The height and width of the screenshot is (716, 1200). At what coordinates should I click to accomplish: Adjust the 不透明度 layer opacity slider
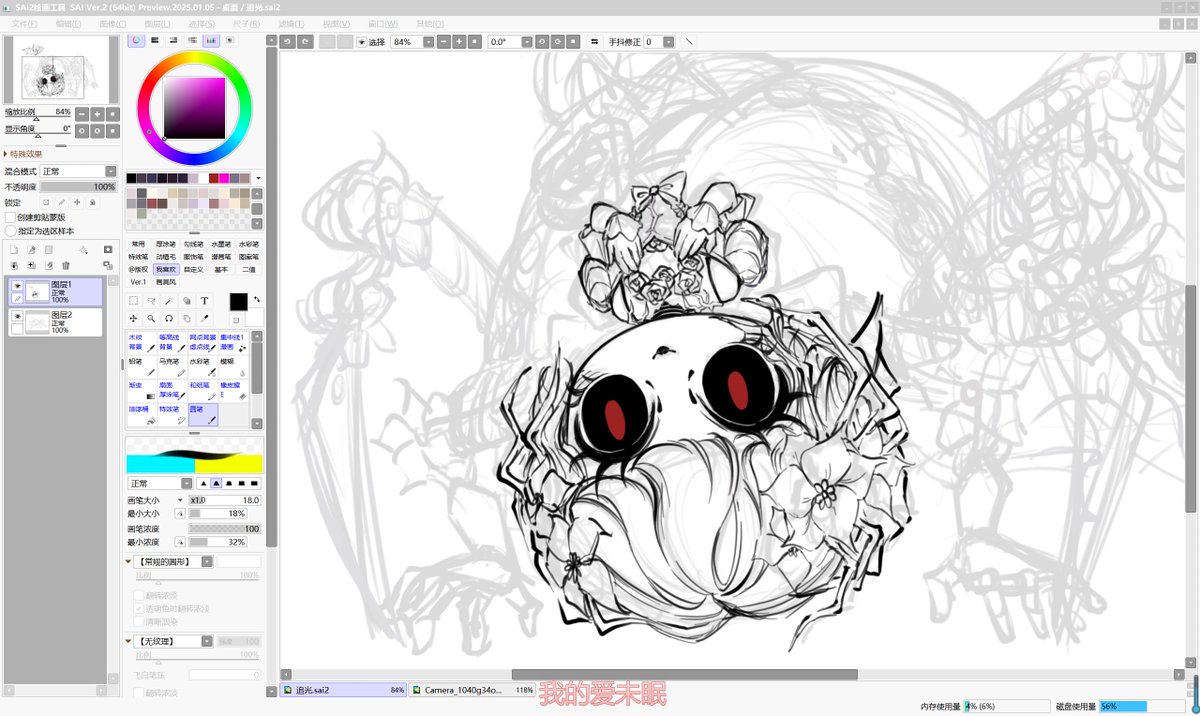(78, 187)
